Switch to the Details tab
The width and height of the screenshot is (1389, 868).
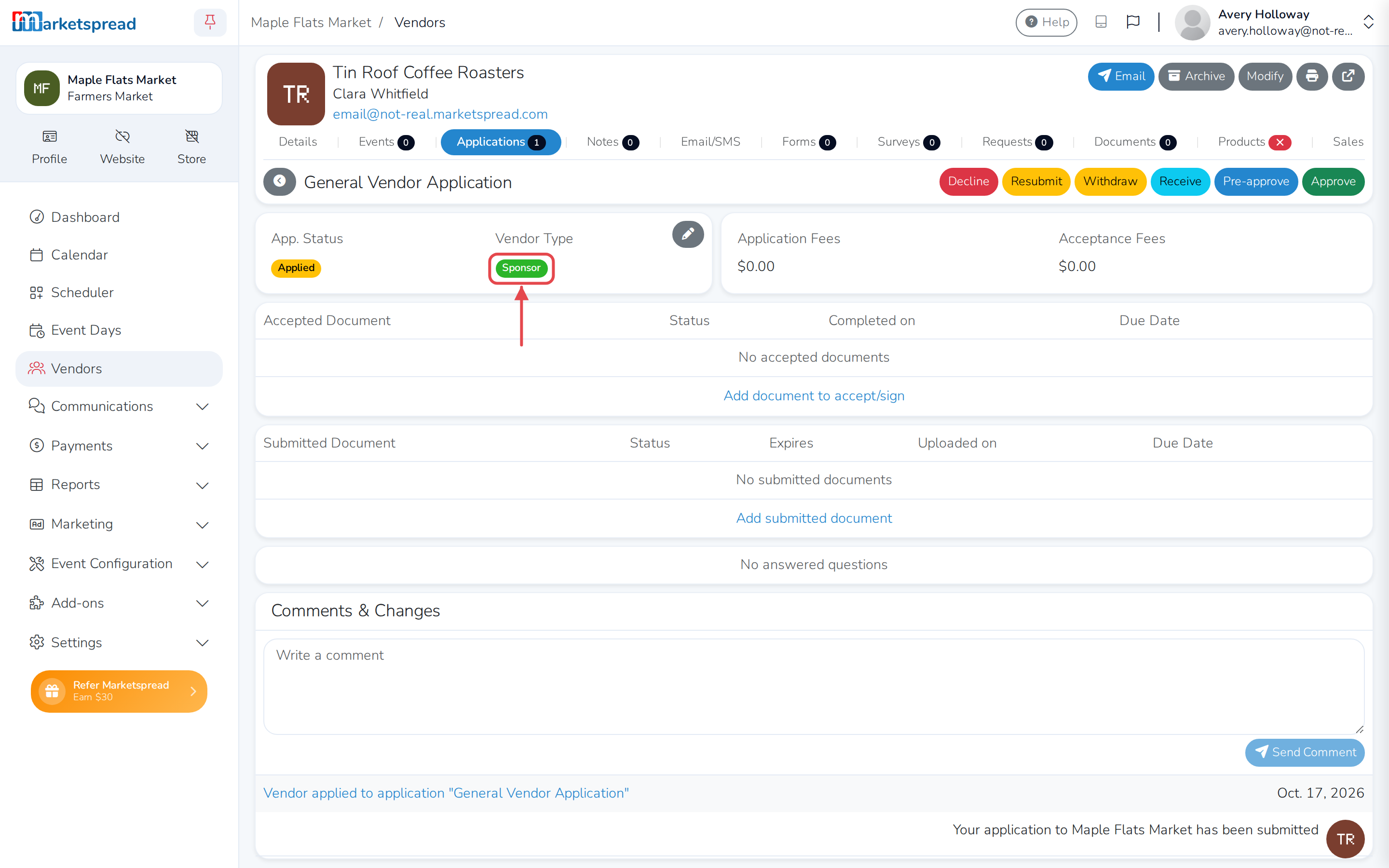pyautogui.click(x=297, y=142)
